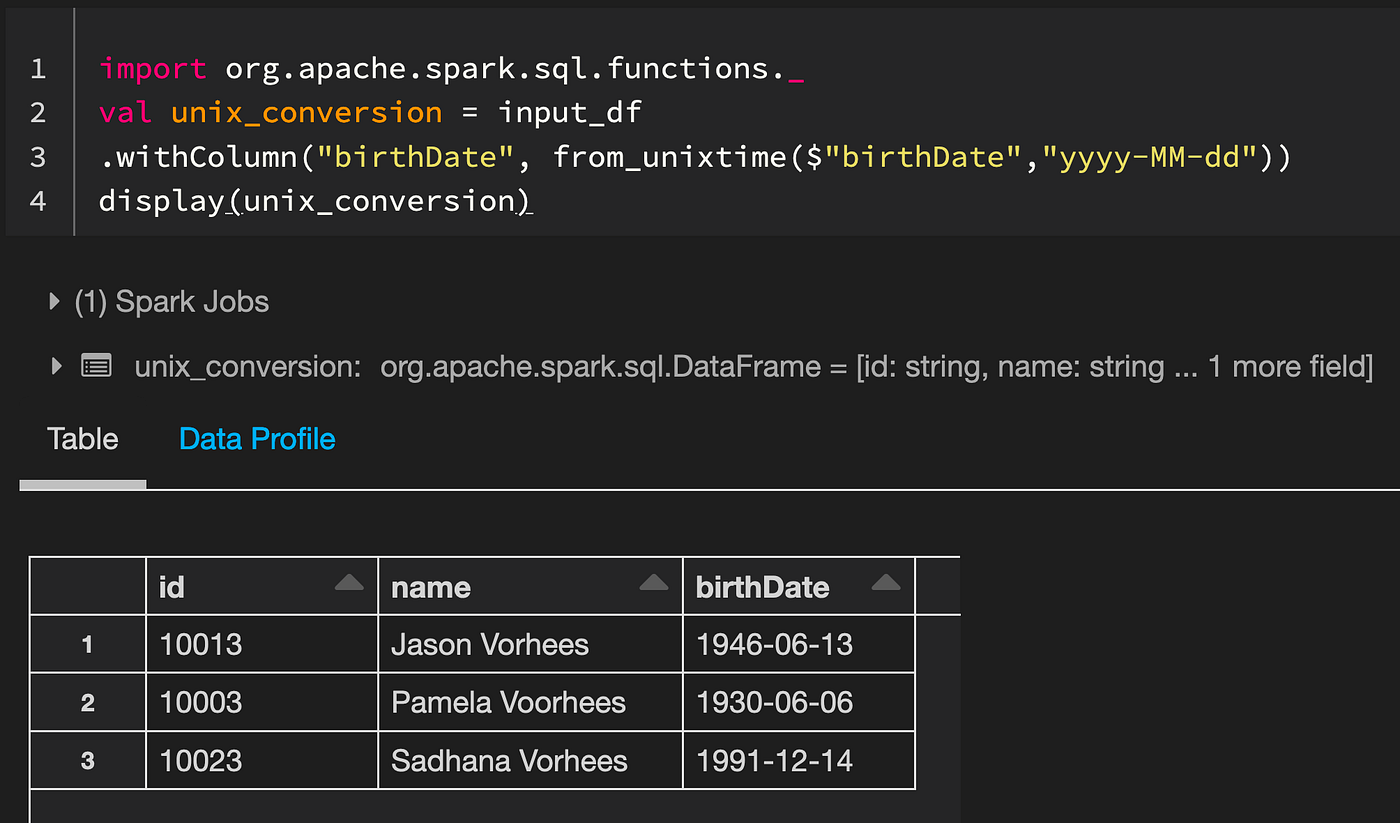Click the display(unix_conversion) call
1400x823 pixels.
tap(314, 200)
